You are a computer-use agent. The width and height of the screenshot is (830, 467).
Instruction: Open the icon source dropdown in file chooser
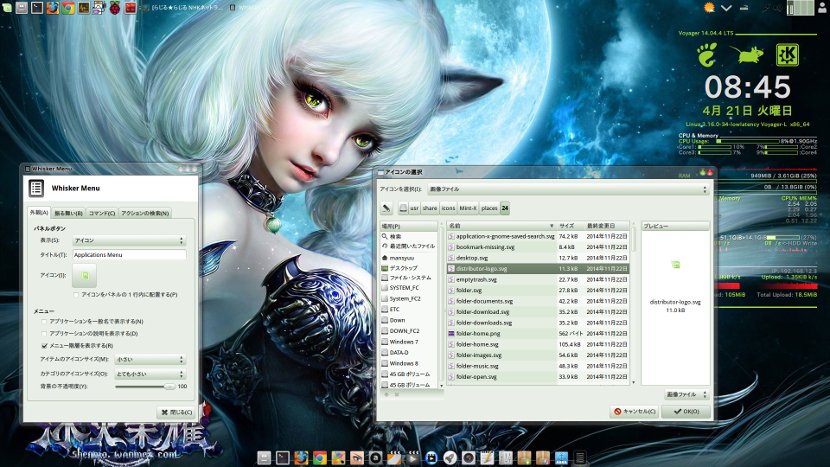tap(568, 189)
